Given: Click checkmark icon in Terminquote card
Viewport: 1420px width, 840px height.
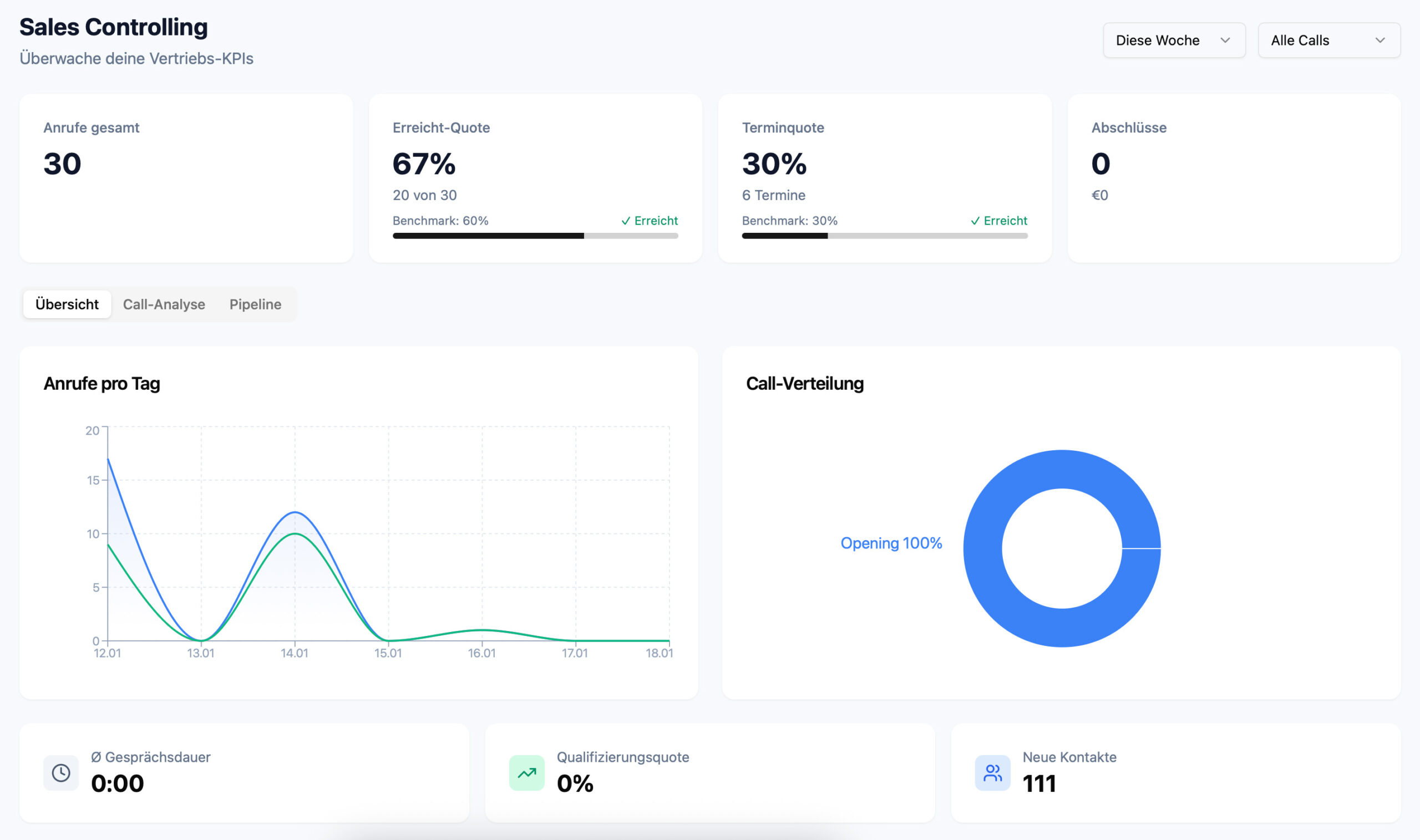Looking at the screenshot, I should 975,221.
